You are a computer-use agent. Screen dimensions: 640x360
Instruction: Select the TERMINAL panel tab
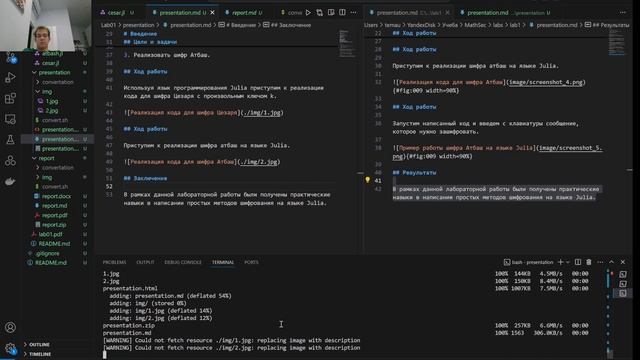[223, 262]
